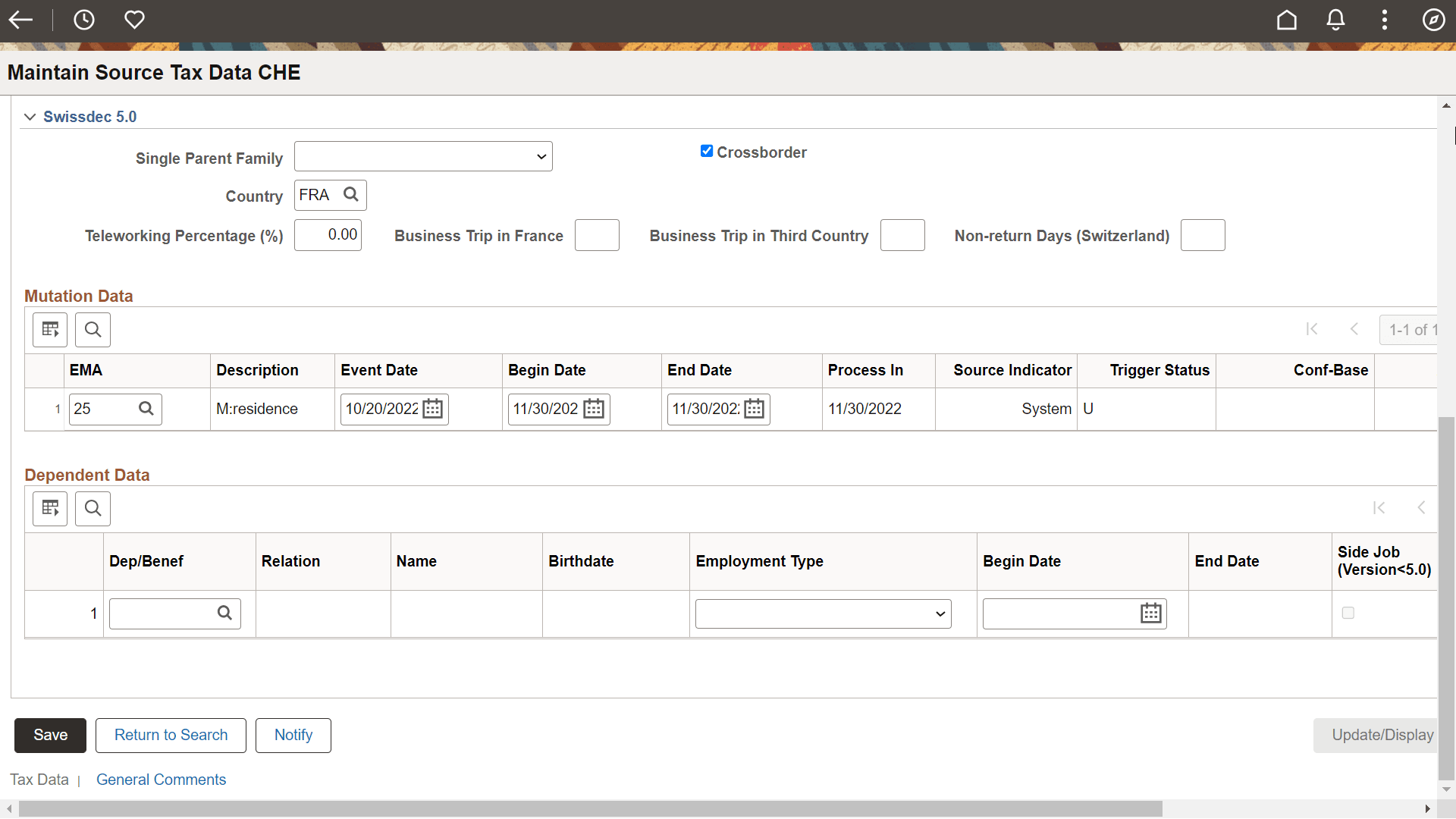The width and height of the screenshot is (1456, 819).
Task: Open the three-dot Actions menu
Action: click(x=1384, y=20)
